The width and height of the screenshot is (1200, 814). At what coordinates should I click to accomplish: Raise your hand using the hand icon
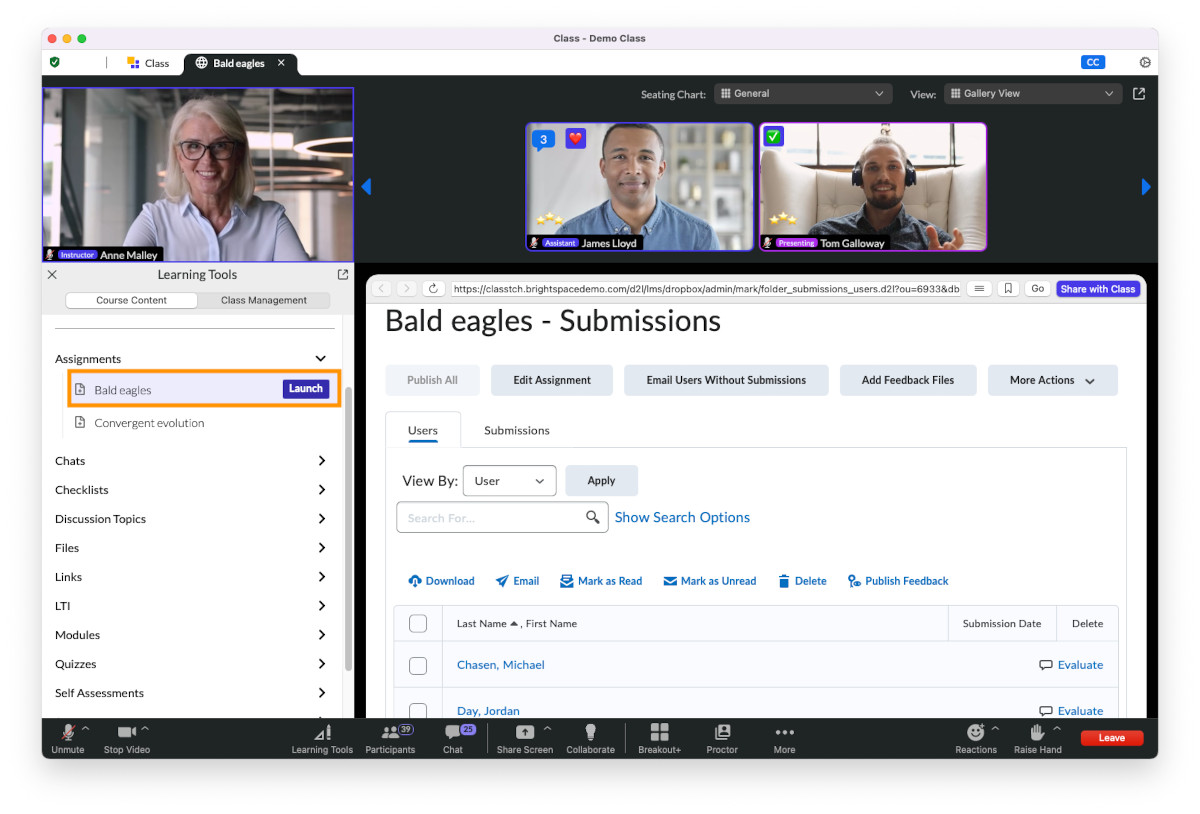point(1037,733)
